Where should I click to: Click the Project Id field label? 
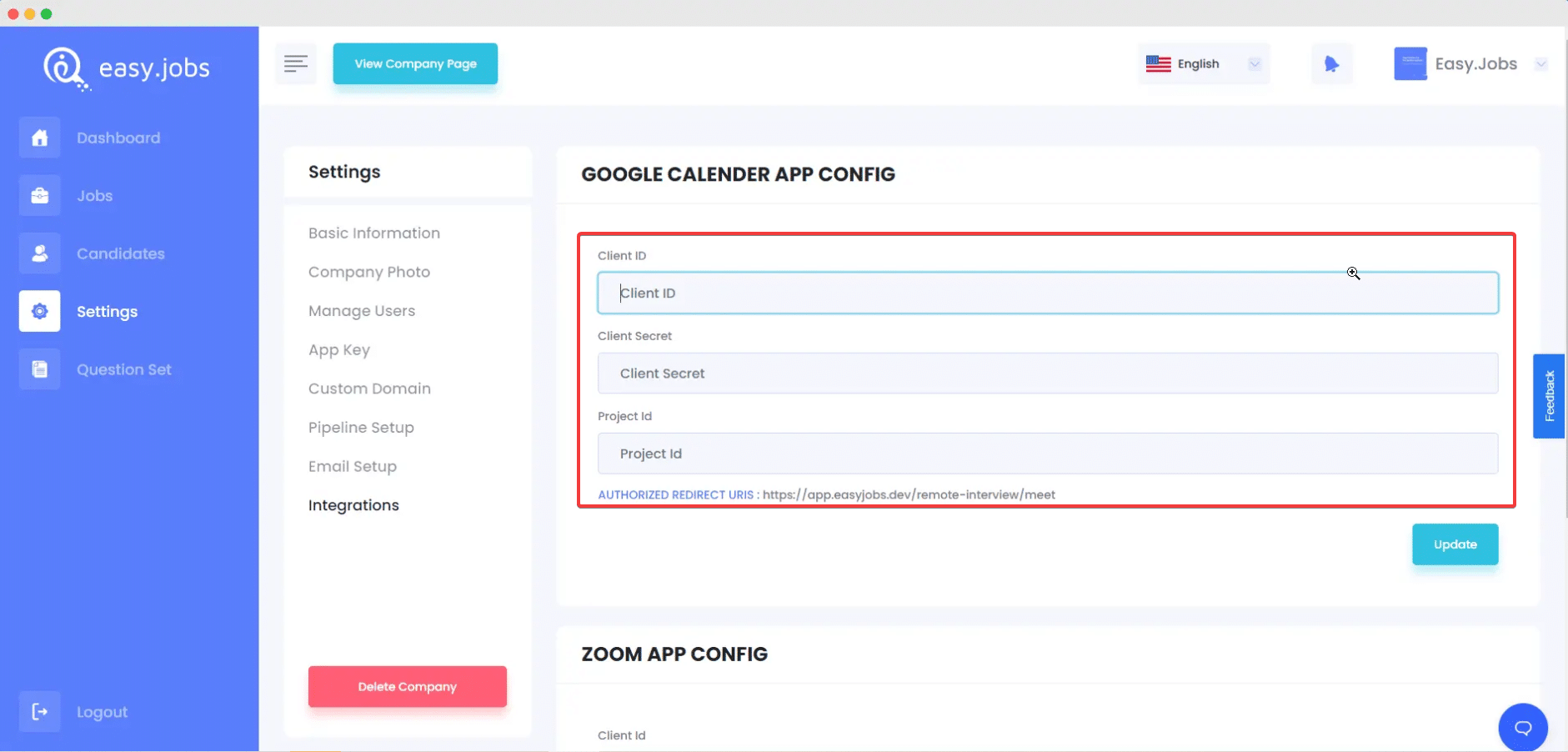click(x=624, y=416)
